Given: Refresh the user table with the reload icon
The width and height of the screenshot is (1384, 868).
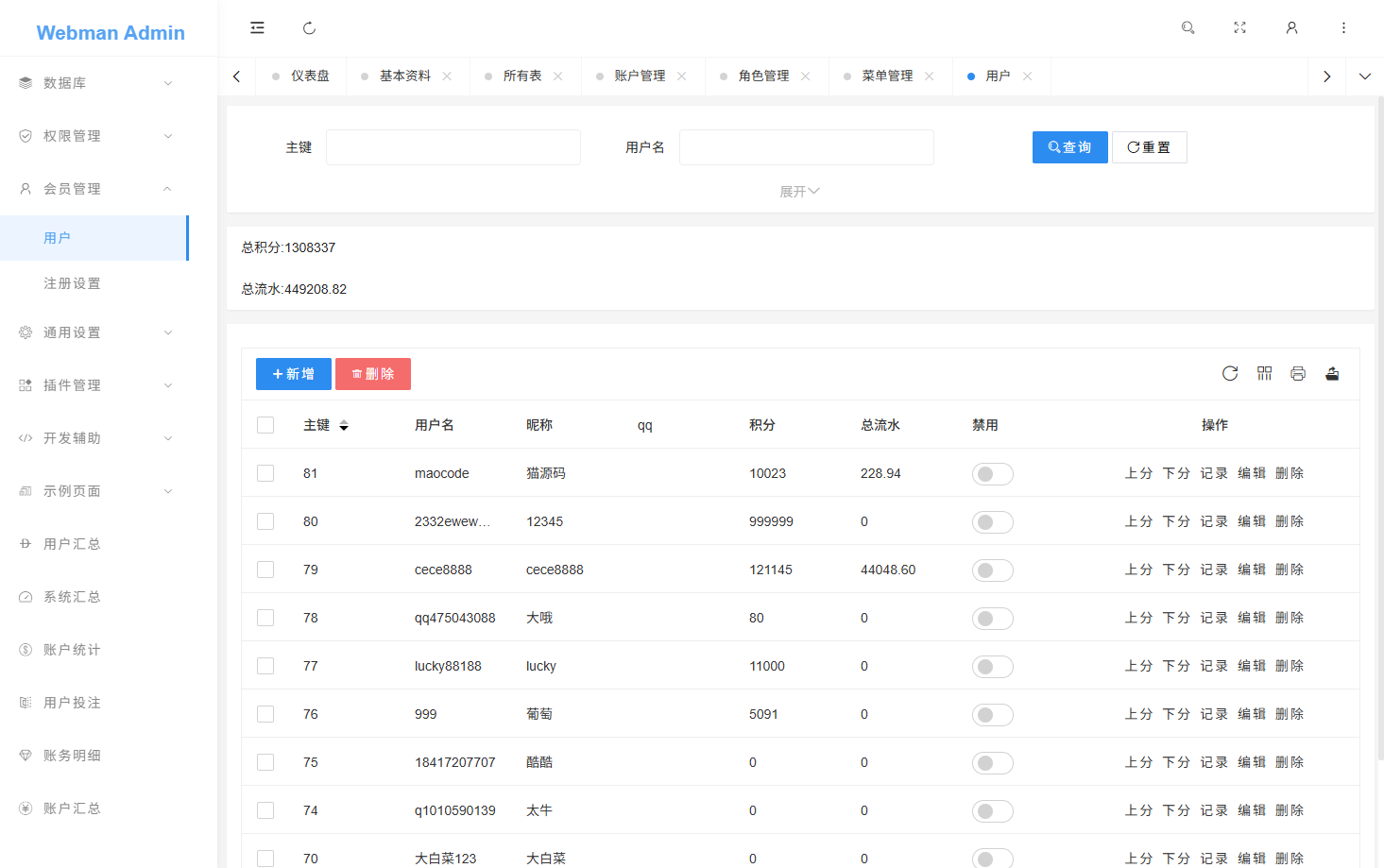Looking at the screenshot, I should [1229, 373].
